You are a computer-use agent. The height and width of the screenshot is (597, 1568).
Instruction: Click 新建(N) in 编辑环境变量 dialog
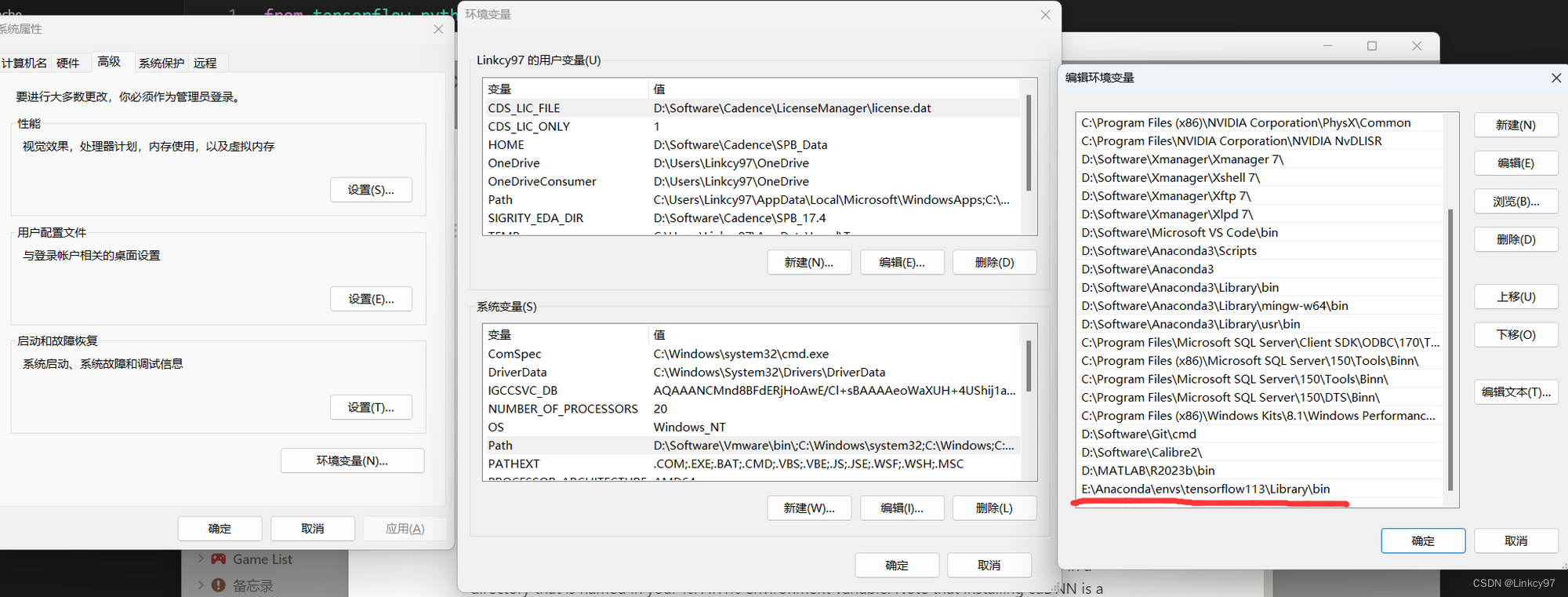[1515, 125]
